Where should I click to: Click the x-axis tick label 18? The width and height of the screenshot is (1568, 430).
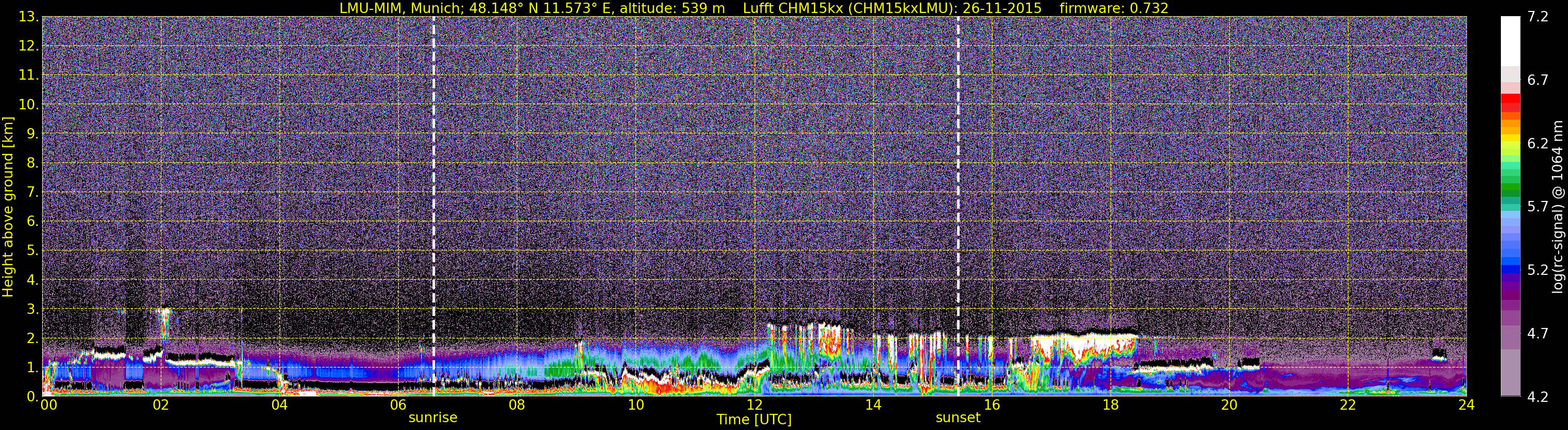pos(1110,406)
